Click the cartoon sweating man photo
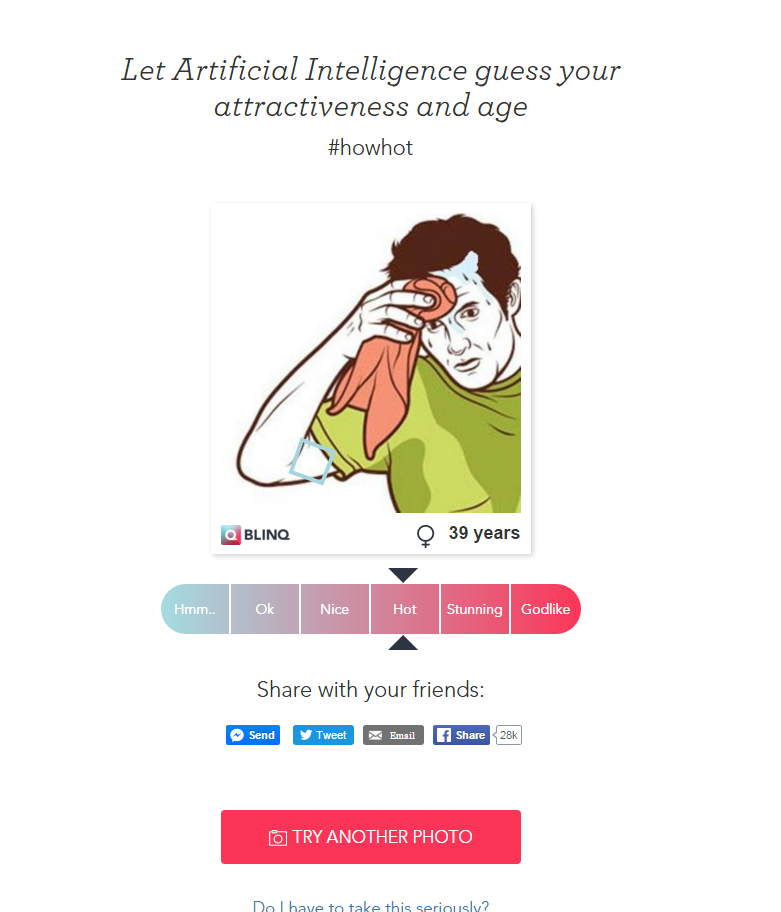The height and width of the screenshot is (912, 781). coord(371,358)
